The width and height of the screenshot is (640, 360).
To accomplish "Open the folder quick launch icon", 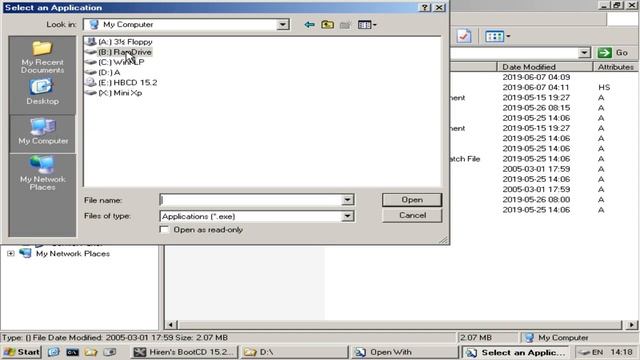I will [91, 352].
